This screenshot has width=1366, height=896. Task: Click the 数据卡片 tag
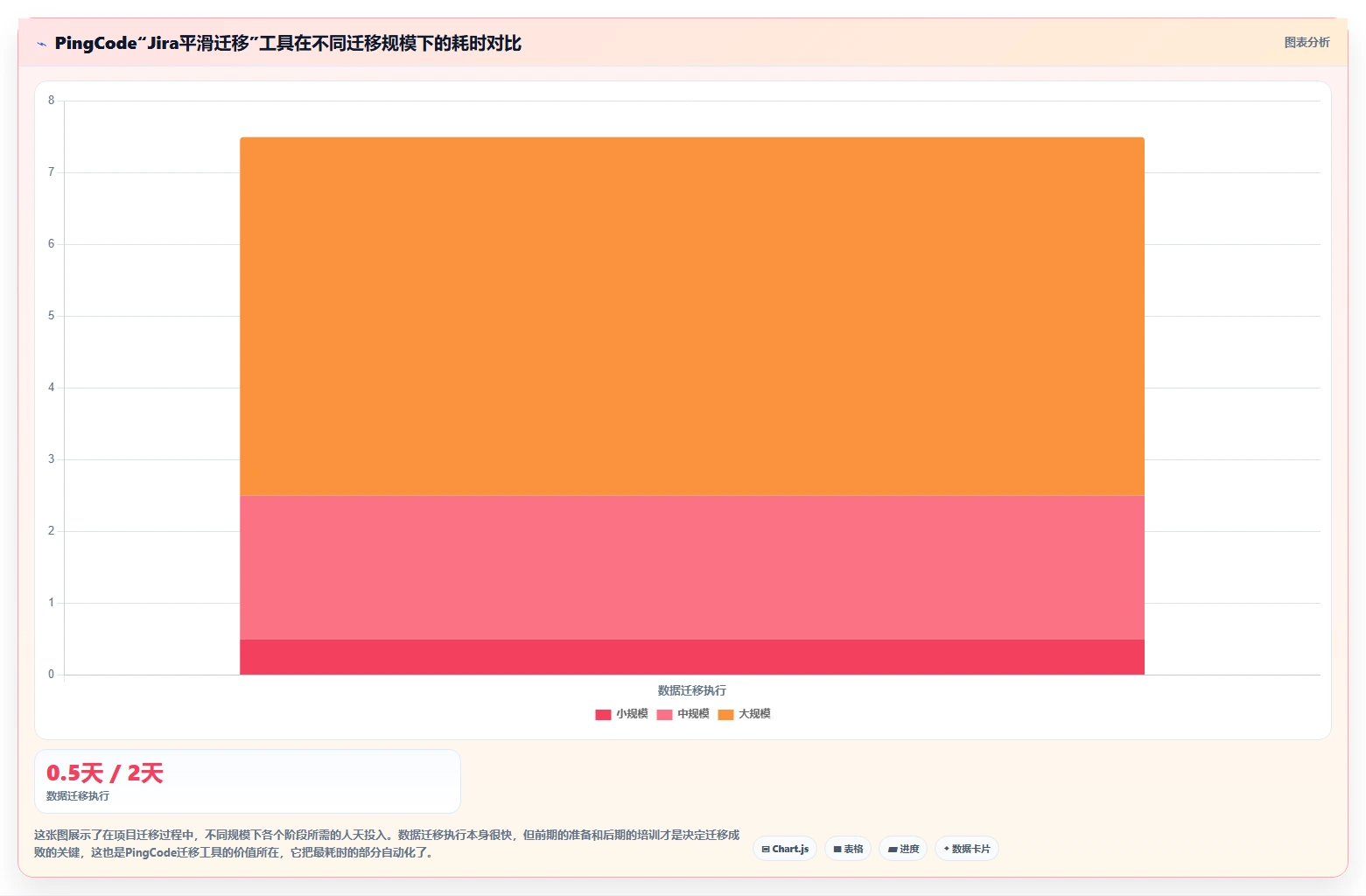tap(967, 849)
